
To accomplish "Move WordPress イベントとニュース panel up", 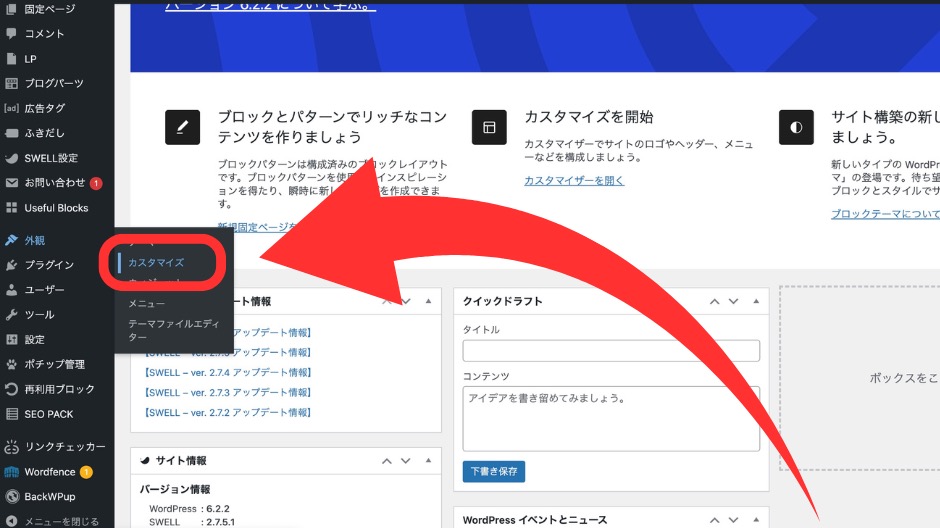I will (x=715, y=520).
